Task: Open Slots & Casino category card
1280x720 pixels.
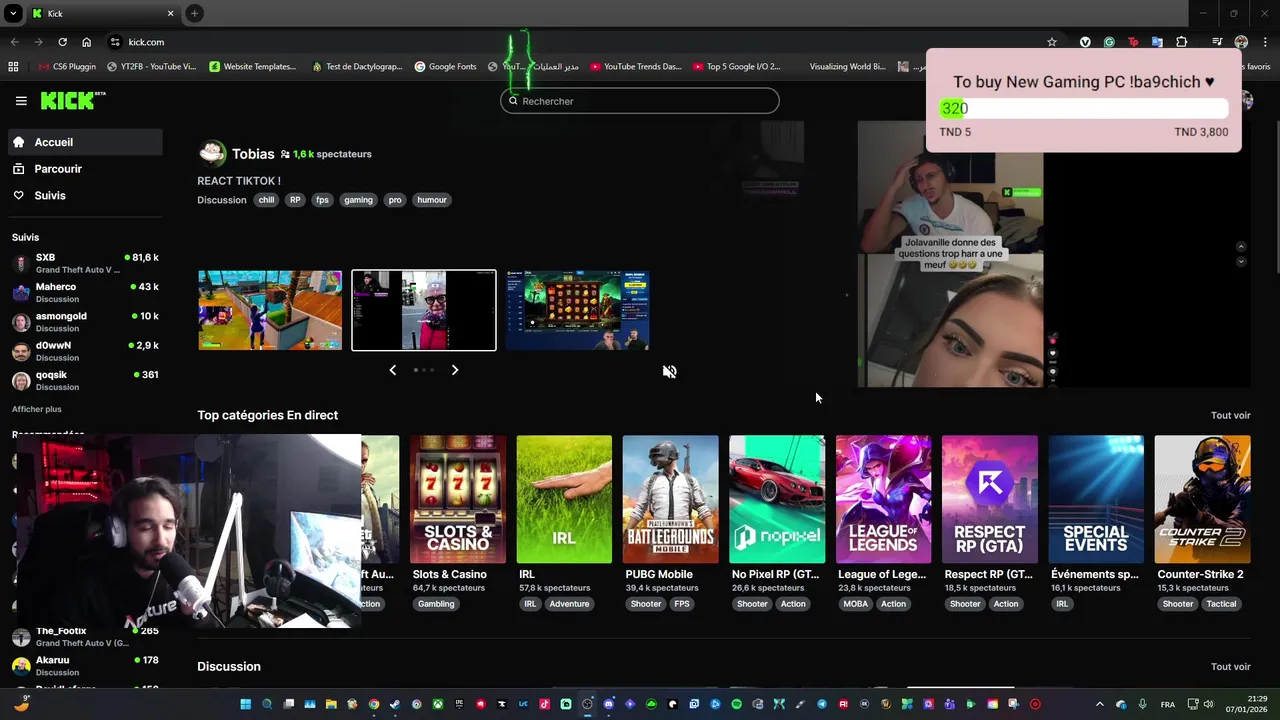Action: coord(458,499)
